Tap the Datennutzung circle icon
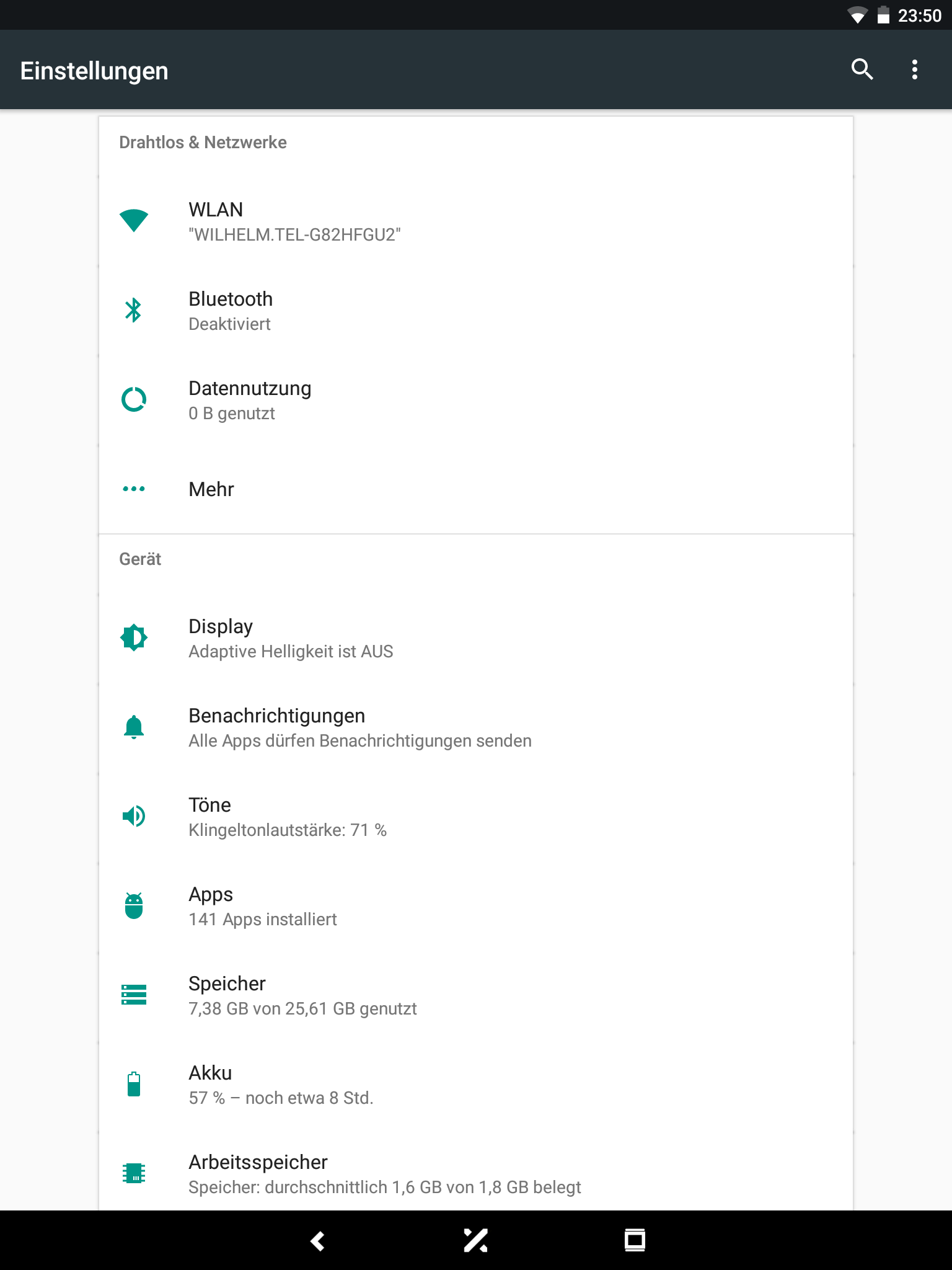952x1270 pixels. (x=134, y=399)
